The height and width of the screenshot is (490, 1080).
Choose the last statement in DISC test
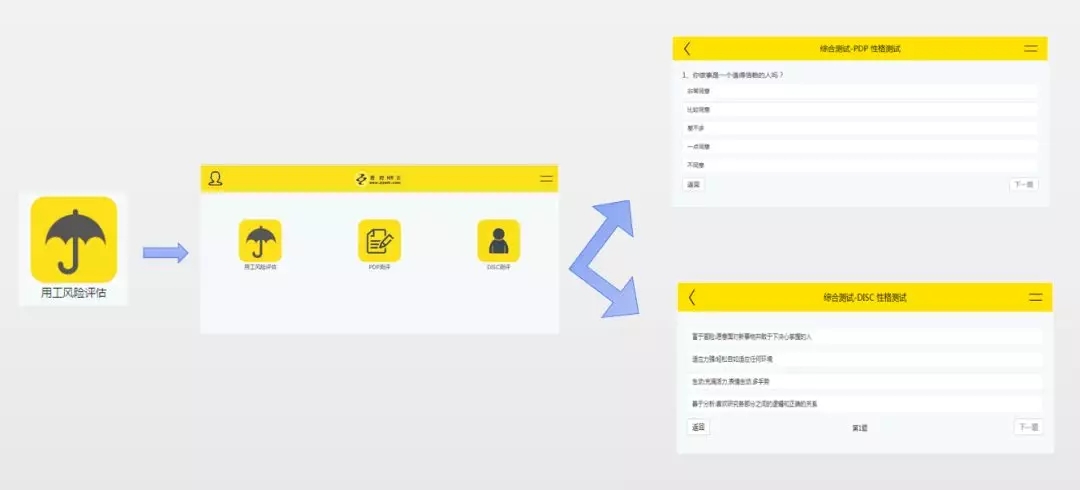(863, 404)
